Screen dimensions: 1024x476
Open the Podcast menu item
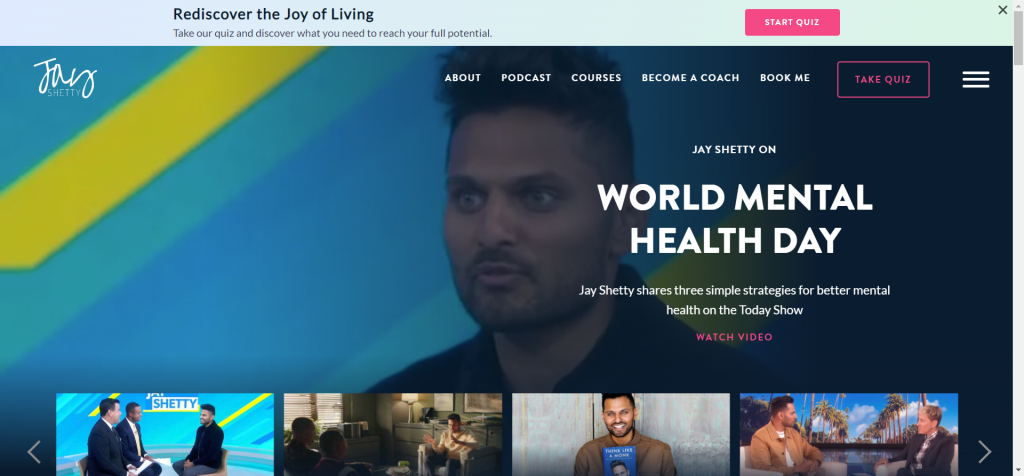pyautogui.click(x=526, y=78)
